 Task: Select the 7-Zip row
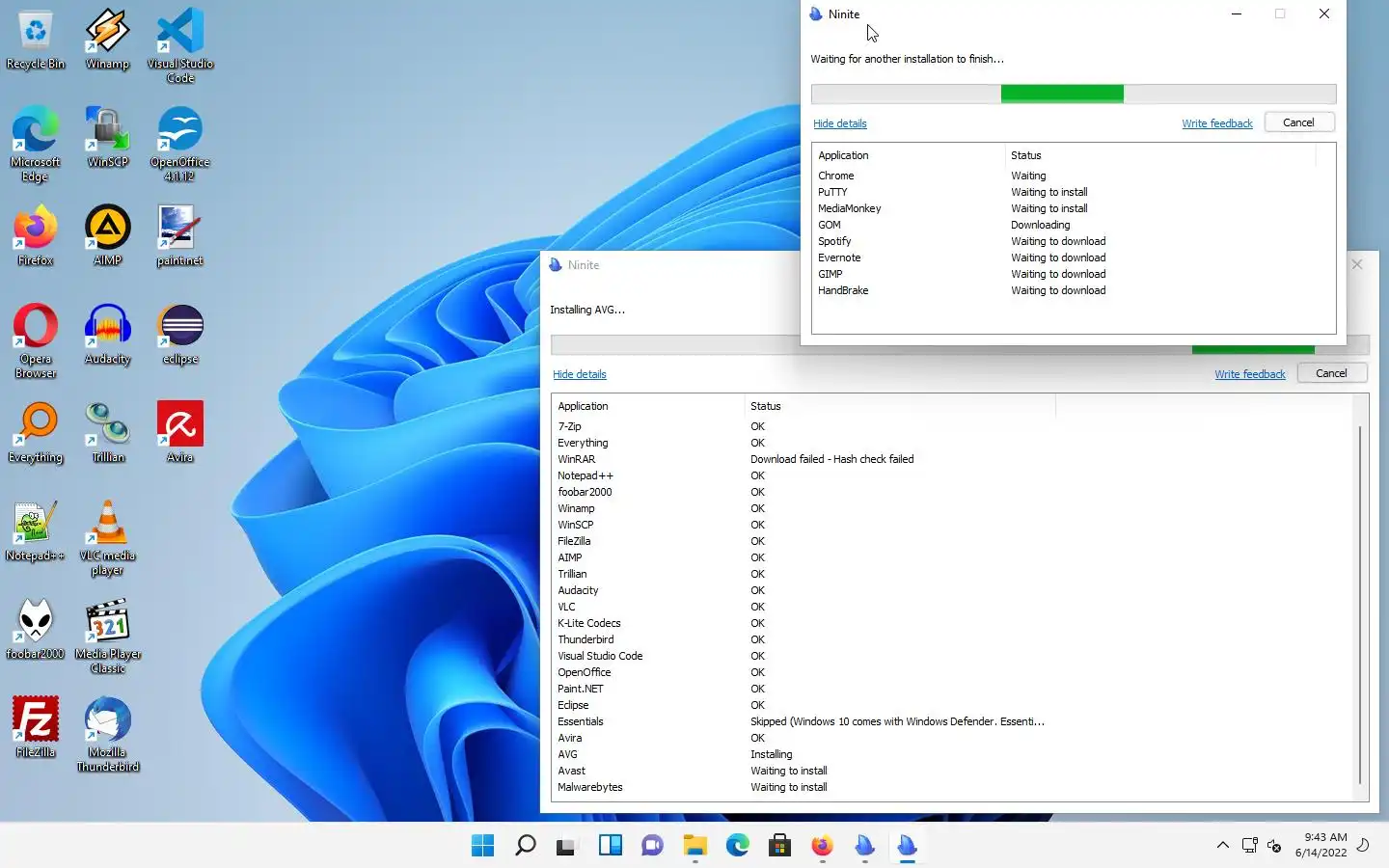pyautogui.click(x=952, y=426)
